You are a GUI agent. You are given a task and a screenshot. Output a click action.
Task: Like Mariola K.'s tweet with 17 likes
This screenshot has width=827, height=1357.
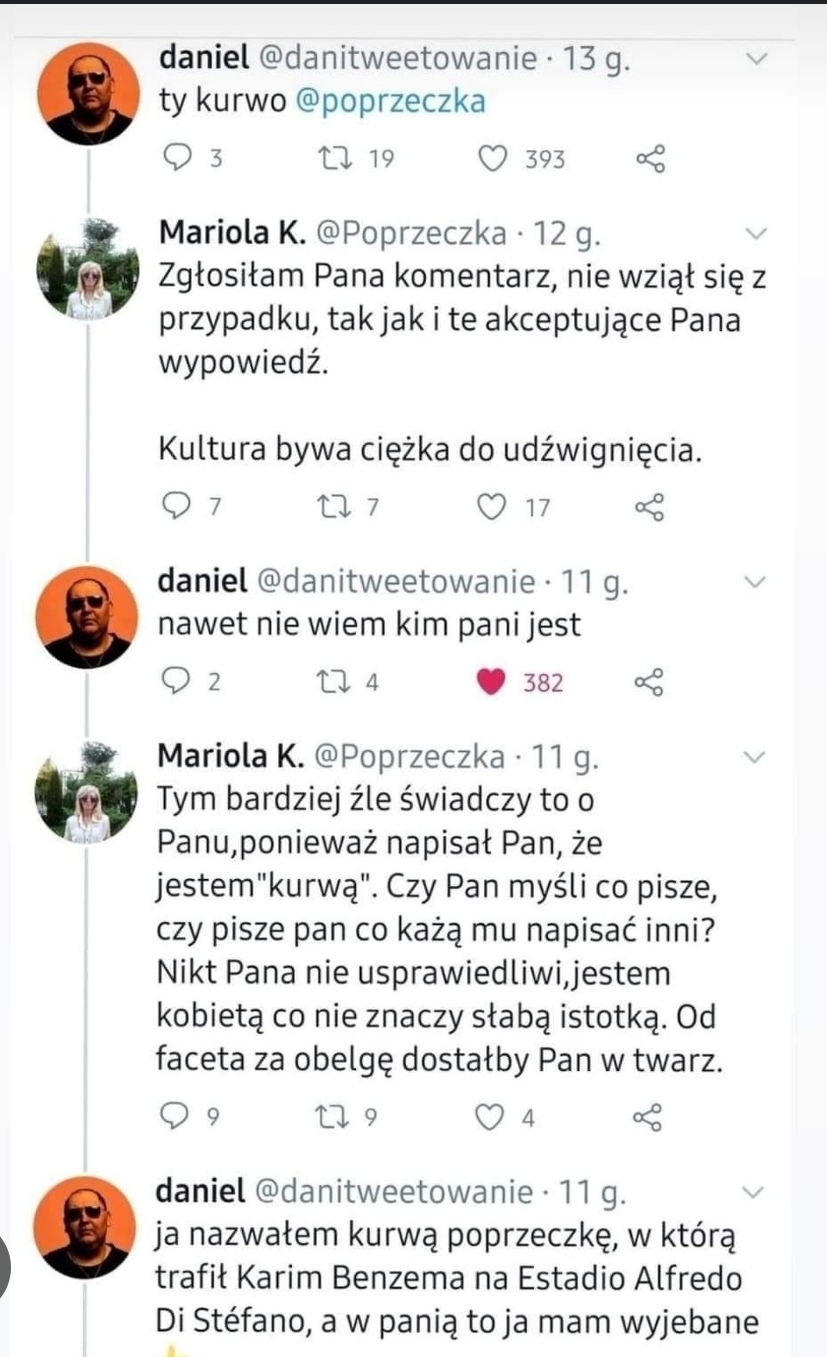491,508
